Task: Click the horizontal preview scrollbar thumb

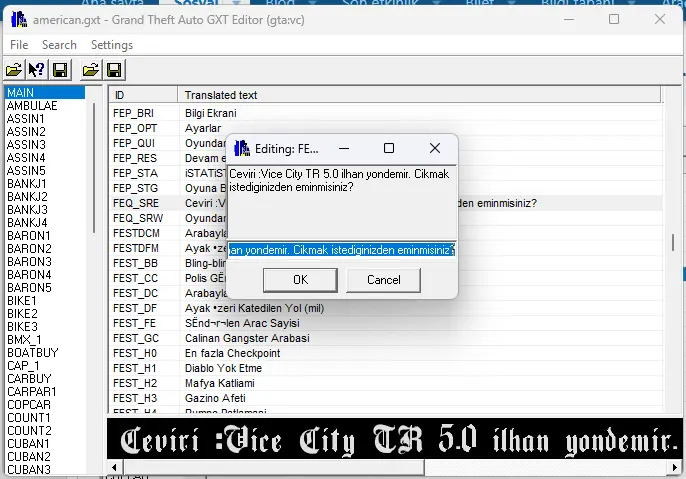Action: point(273,467)
